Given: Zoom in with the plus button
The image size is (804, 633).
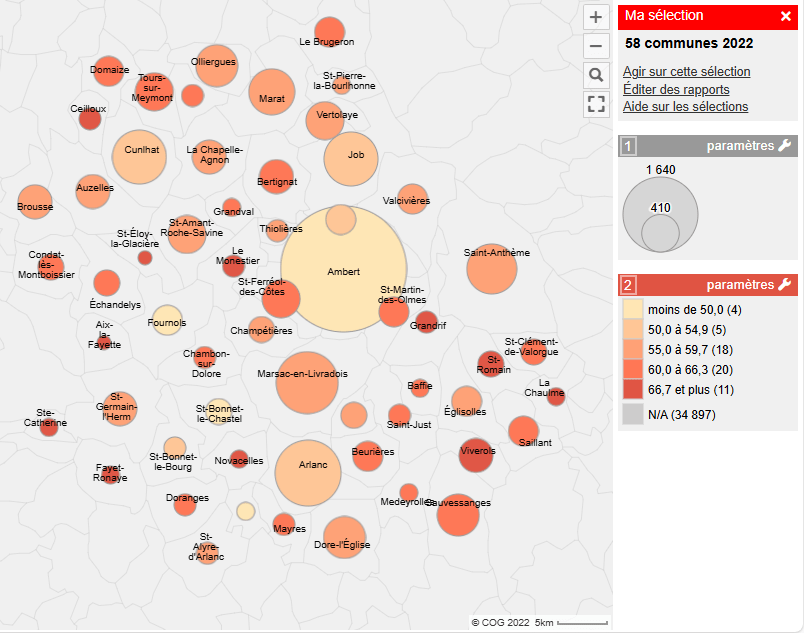Looking at the screenshot, I should (x=596, y=17).
